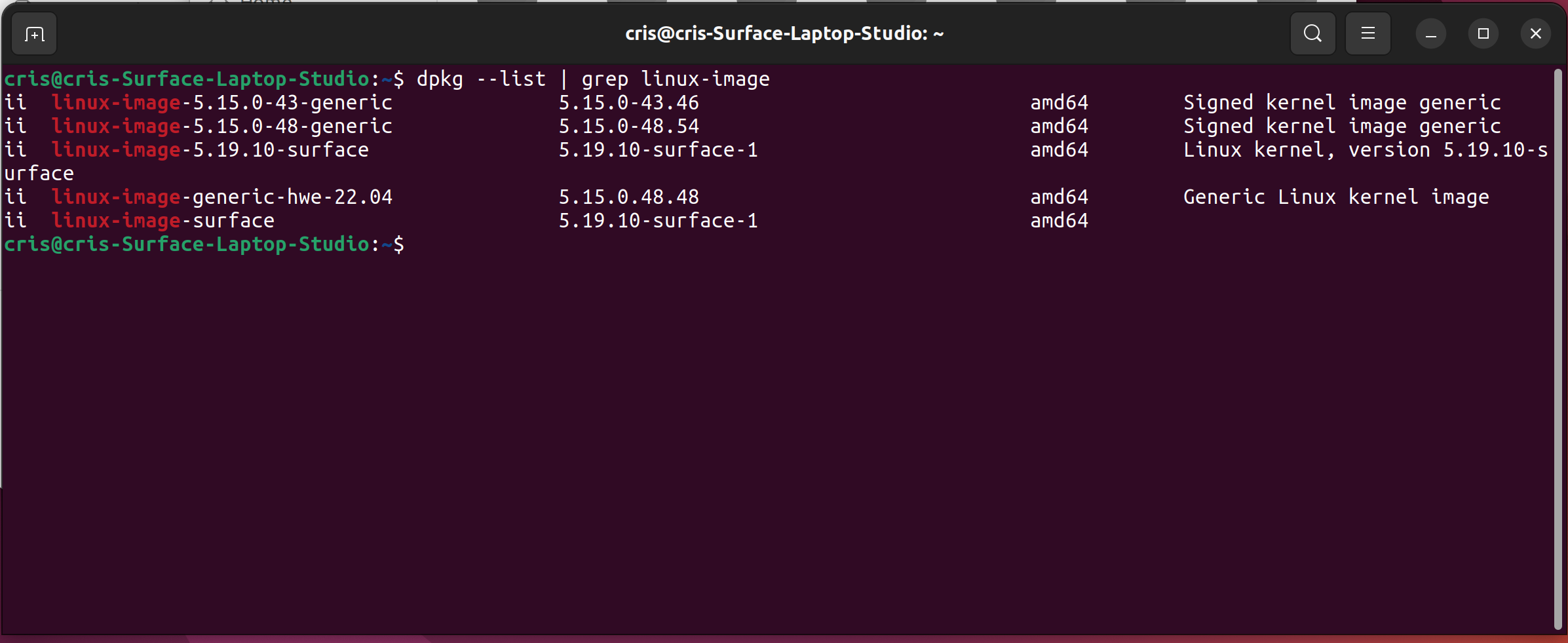Open a new terminal tab

(x=33, y=33)
